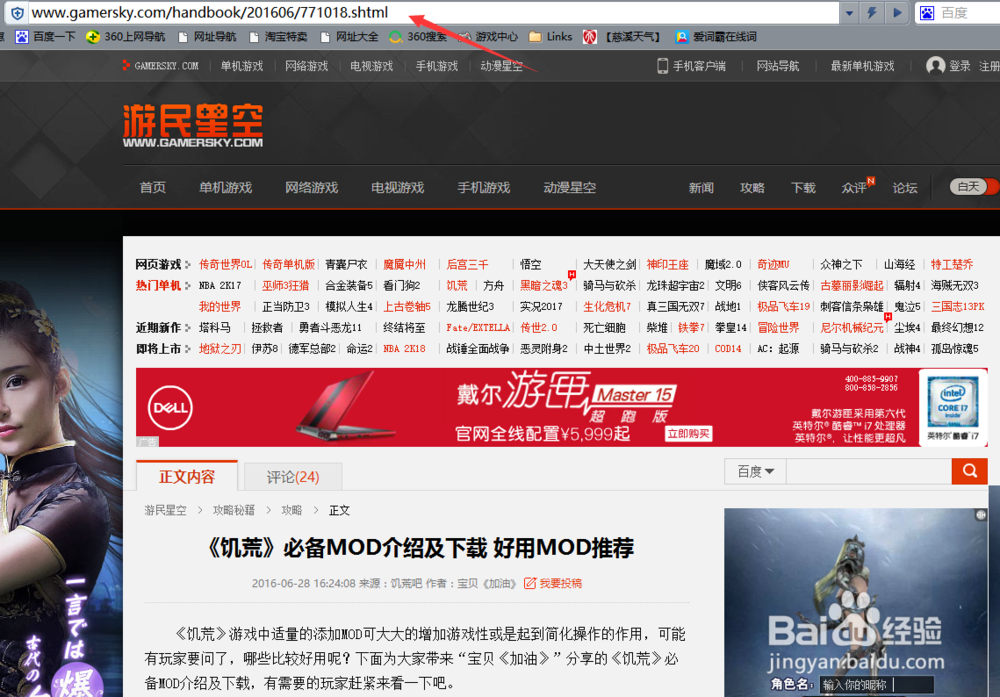Viewport: 1000px width, 697px height.
Task: Open the 淘宝特卖 bookmark
Action: click(x=278, y=37)
